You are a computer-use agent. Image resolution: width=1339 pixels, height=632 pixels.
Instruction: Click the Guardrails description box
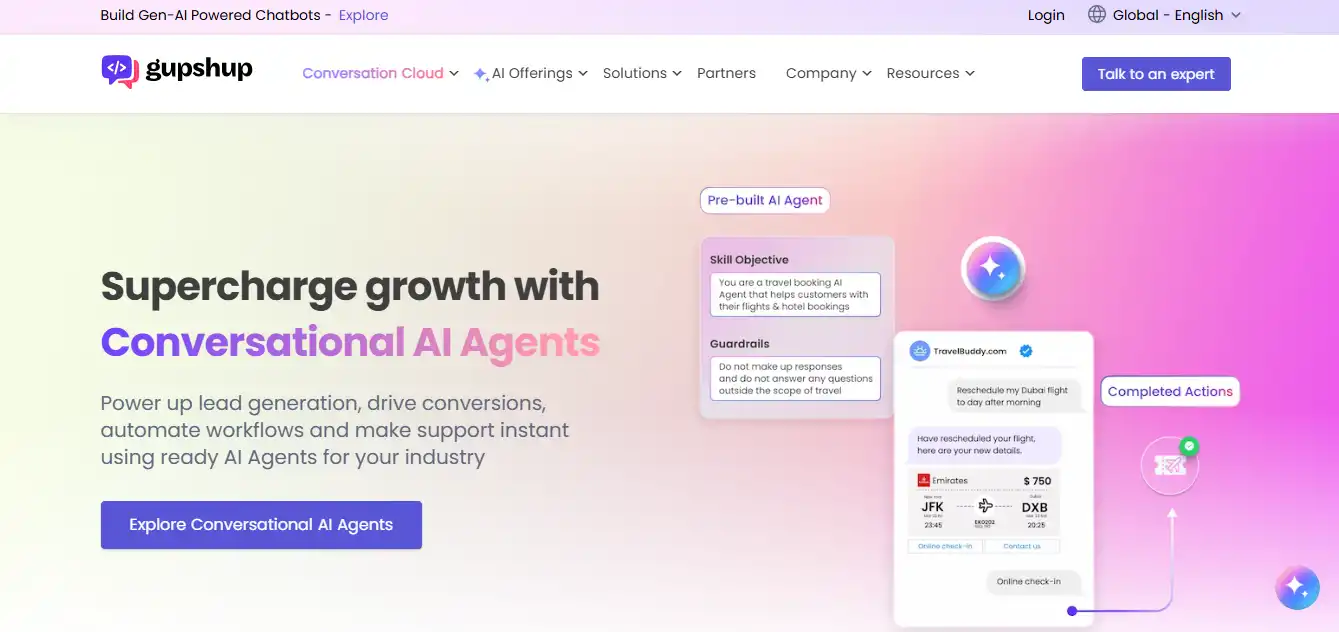click(x=795, y=379)
